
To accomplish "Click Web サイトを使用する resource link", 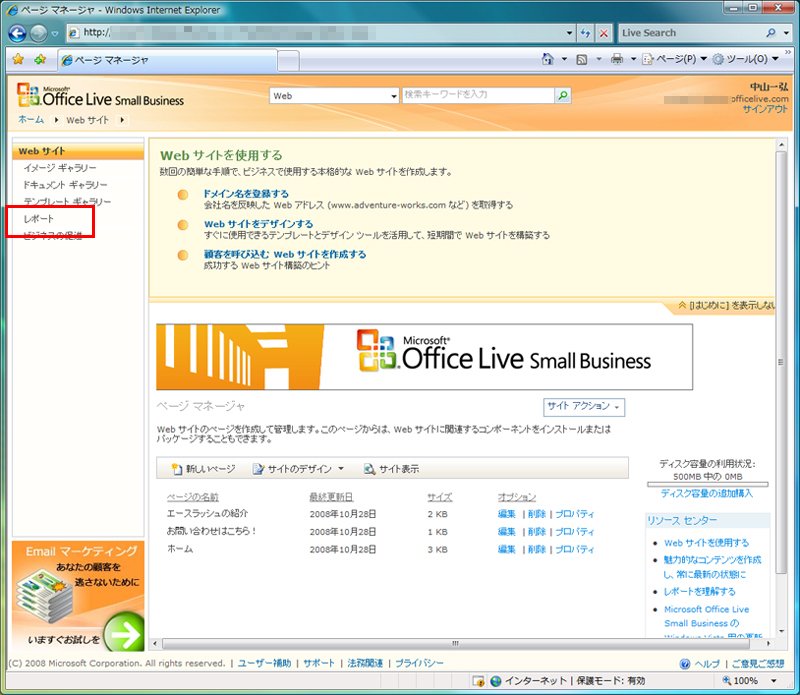I will coord(706,543).
